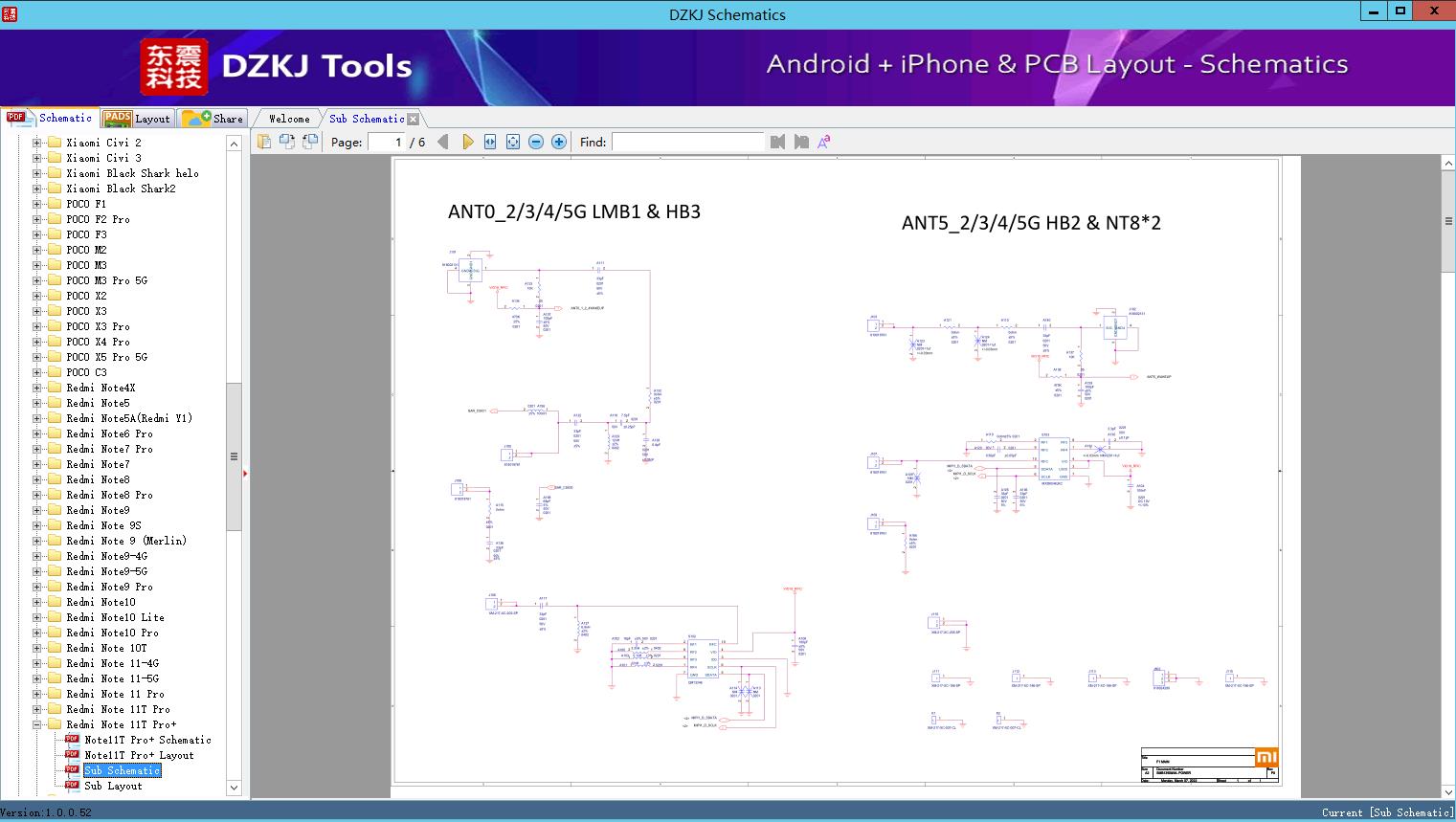Select the Sub Schematic tree item

click(122, 770)
